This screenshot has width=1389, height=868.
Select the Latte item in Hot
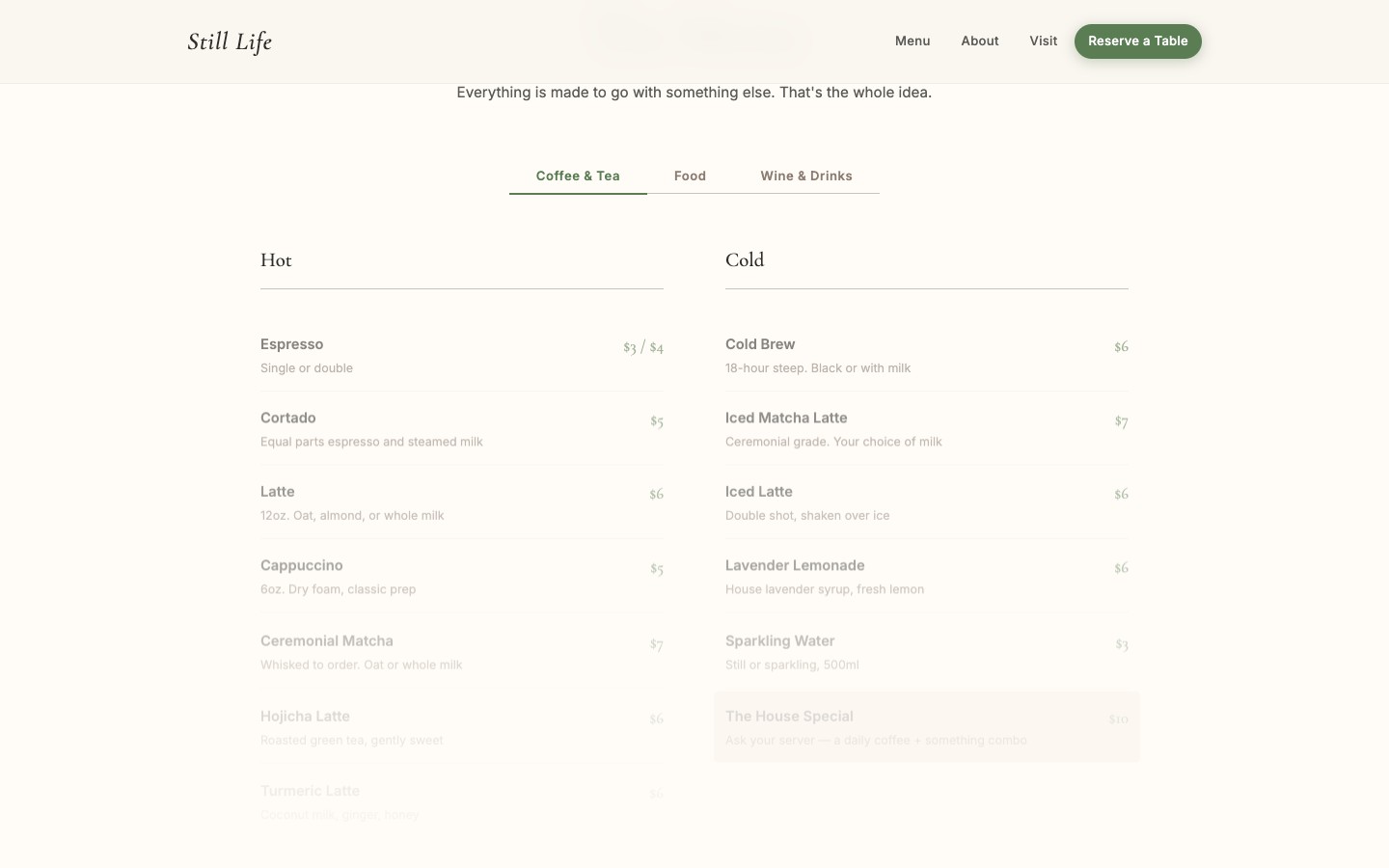click(462, 502)
